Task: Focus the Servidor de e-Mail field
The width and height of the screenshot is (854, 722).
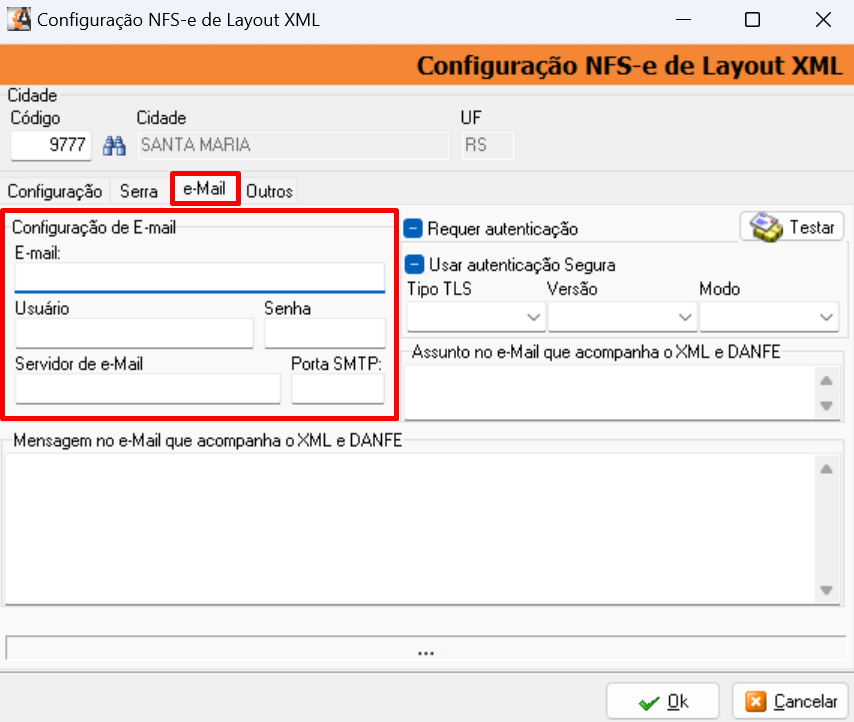Action: tap(148, 389)
